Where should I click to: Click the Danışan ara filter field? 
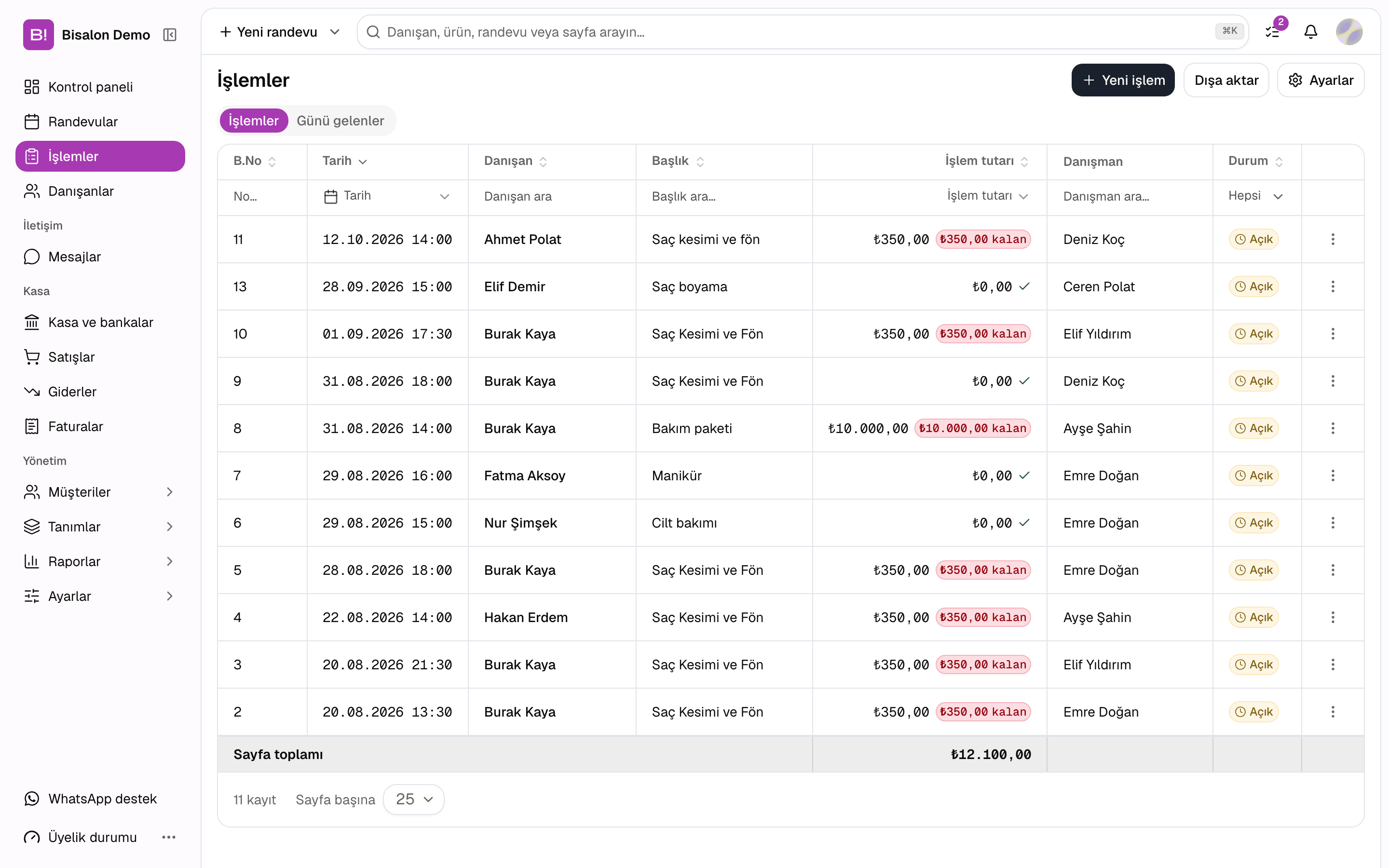[x=552, y=196]
